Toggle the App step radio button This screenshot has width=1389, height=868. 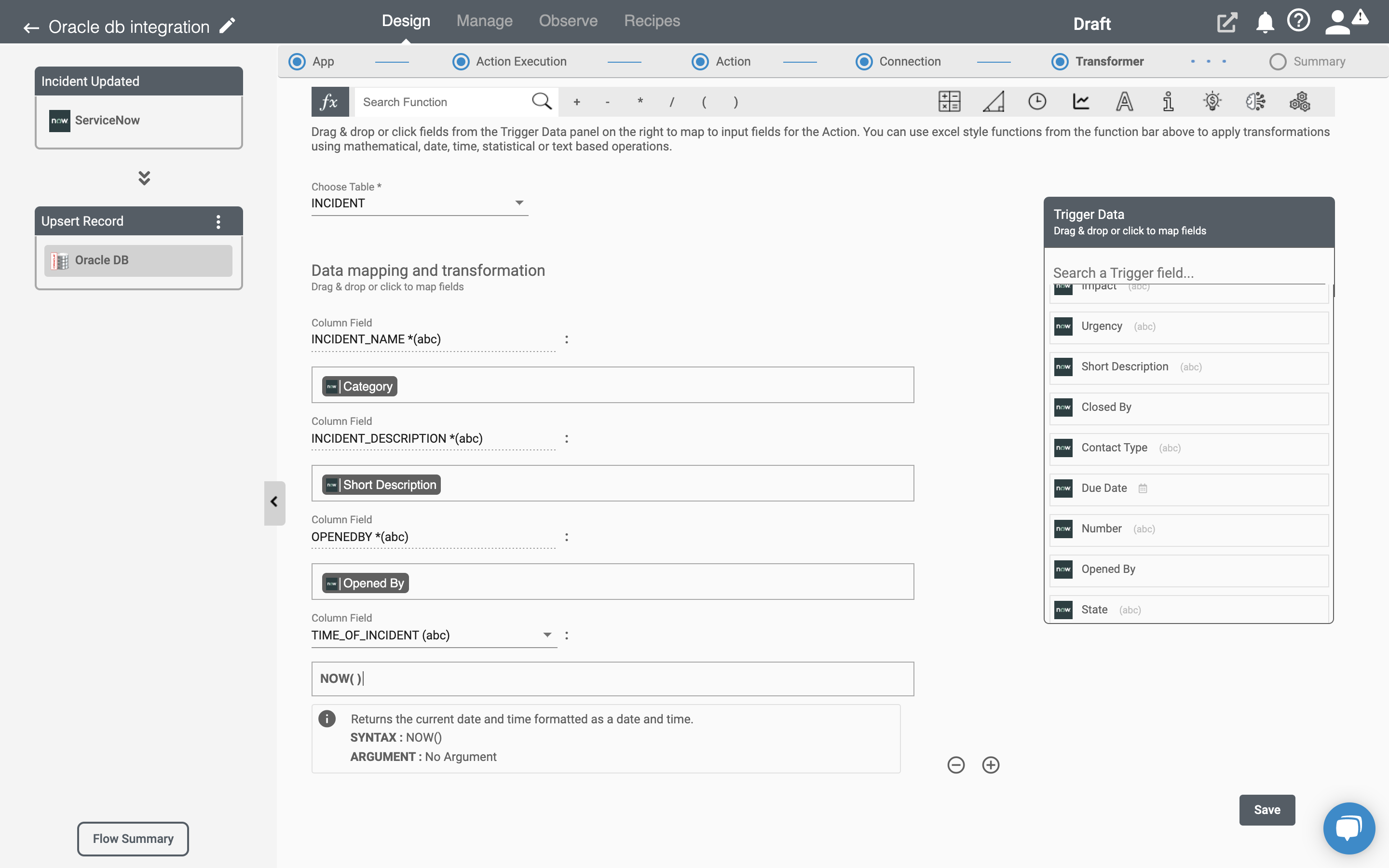tap(297, 61)
